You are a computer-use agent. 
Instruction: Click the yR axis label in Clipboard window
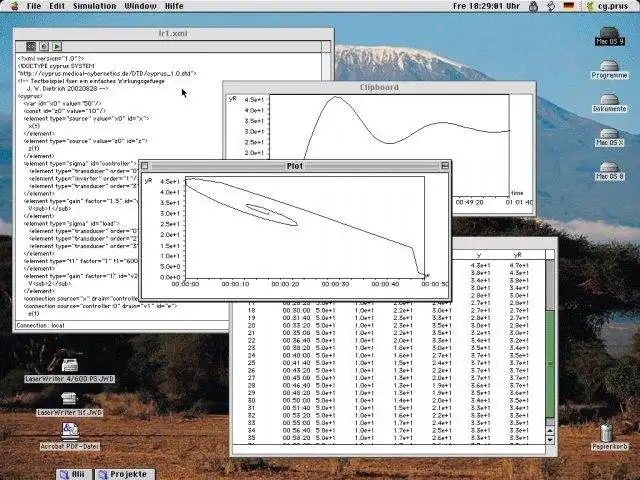tap(233, 99)
